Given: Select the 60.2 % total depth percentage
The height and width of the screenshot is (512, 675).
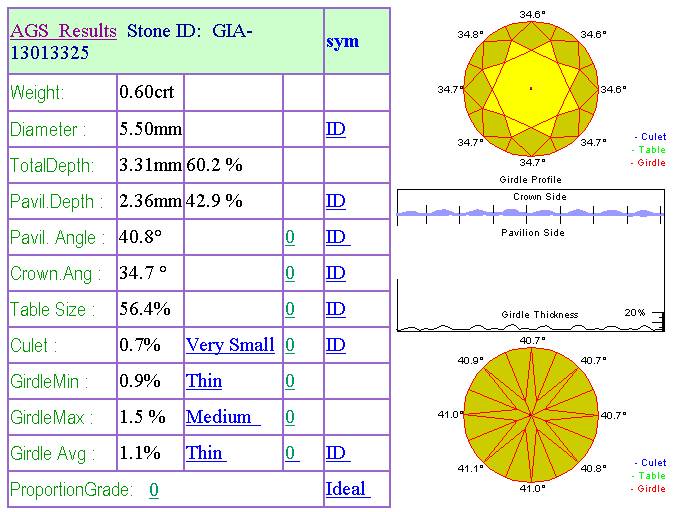Looking at the screenshot, I should pos(214,165).
